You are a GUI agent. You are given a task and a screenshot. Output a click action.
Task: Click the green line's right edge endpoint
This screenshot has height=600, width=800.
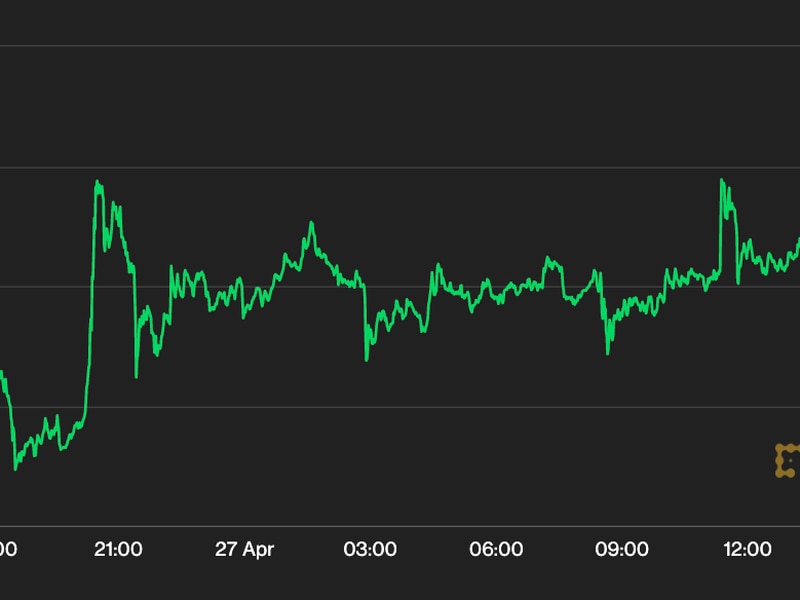tap(798, 240)
